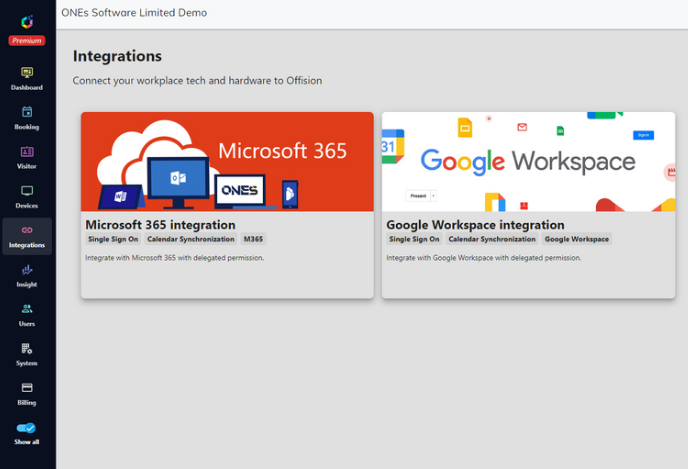Click 'Connect your workplace tech' subtitle text
This screenshot has height=469, width=688.
(197, 81)
